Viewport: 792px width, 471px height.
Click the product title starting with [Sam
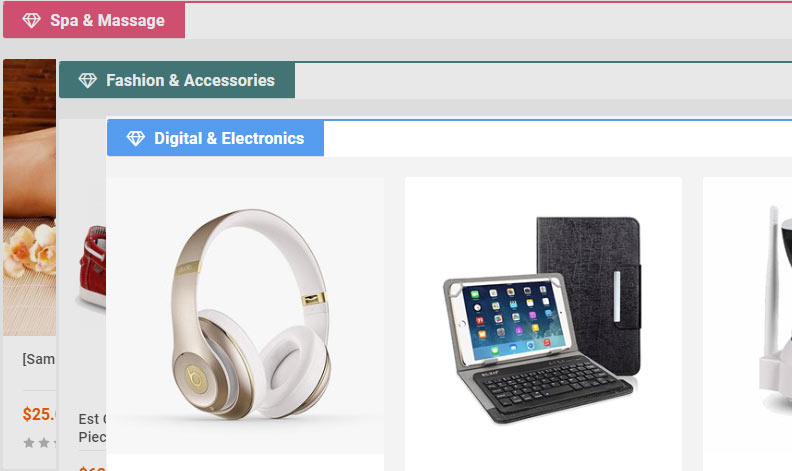coord(39,359)
